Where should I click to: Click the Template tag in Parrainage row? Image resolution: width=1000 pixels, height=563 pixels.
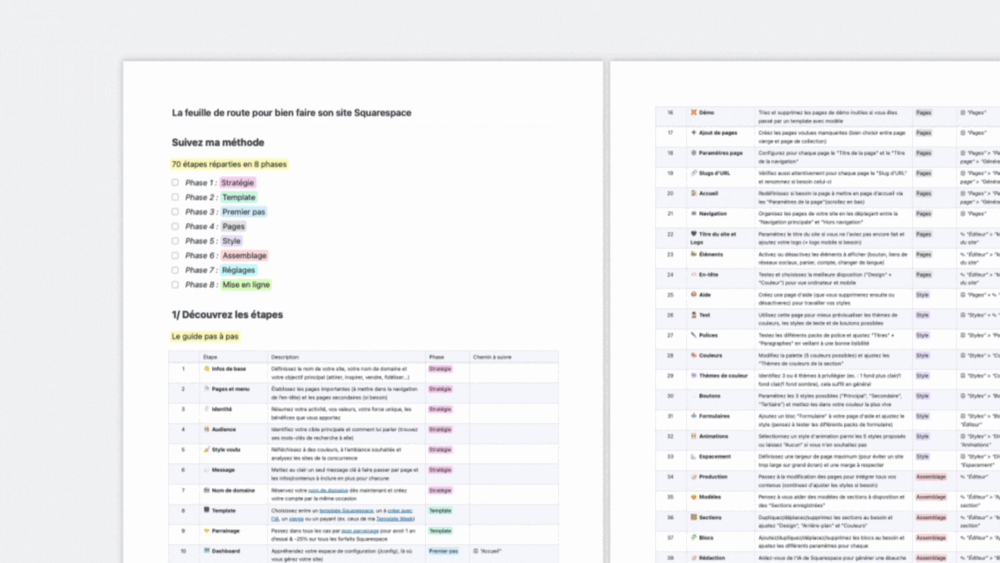[x=440, y=530]
